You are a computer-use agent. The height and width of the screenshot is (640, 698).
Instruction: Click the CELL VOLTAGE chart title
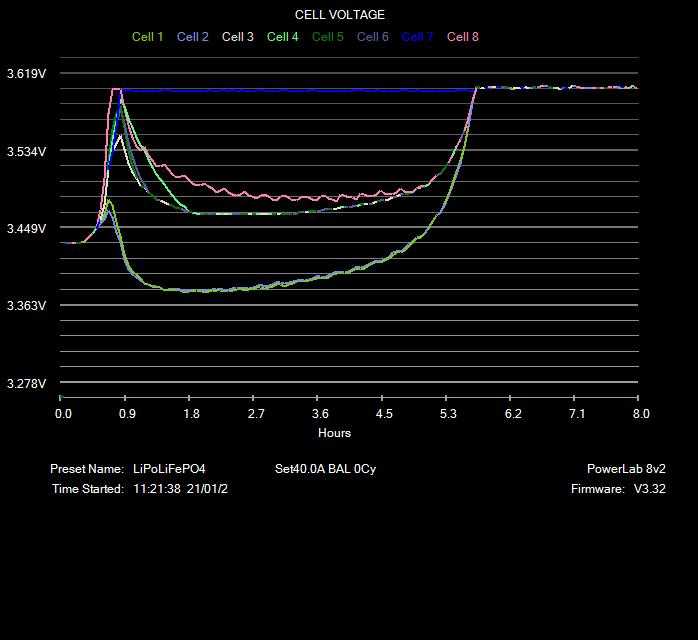click(340, 15)
